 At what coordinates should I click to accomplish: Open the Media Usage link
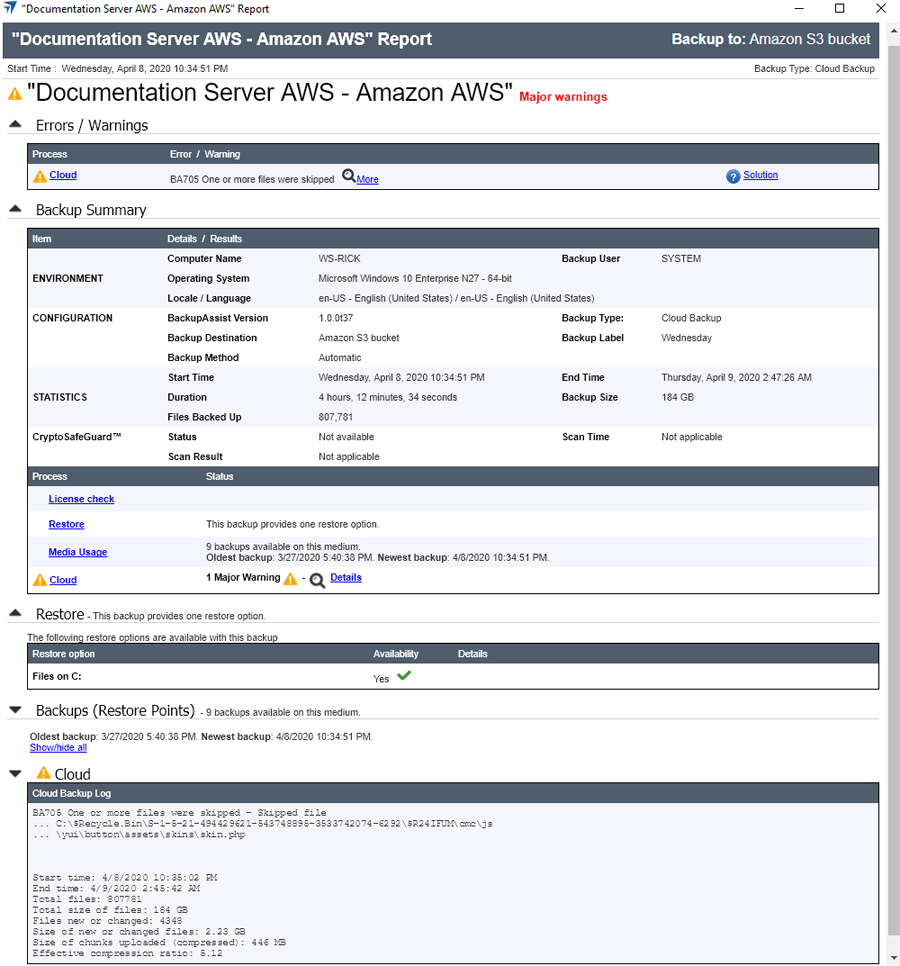click(78, 552)
